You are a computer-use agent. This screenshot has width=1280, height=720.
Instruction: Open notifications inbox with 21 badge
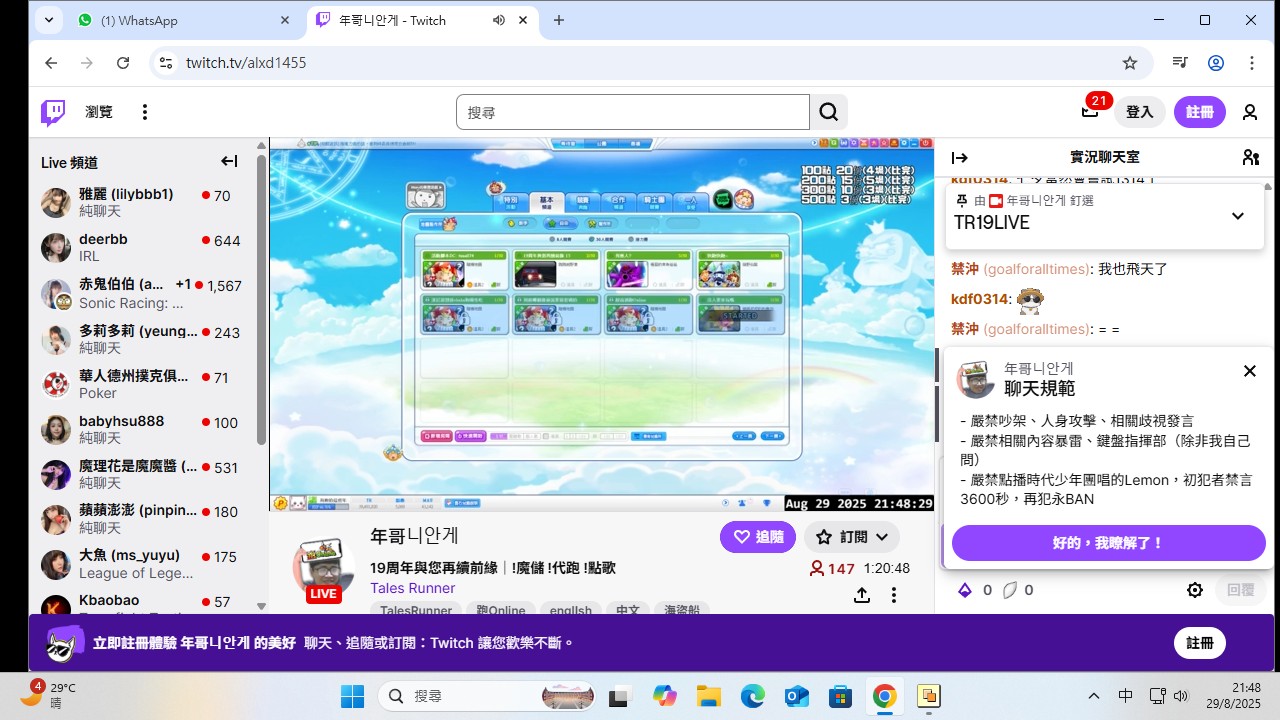tap(1090, 112)
